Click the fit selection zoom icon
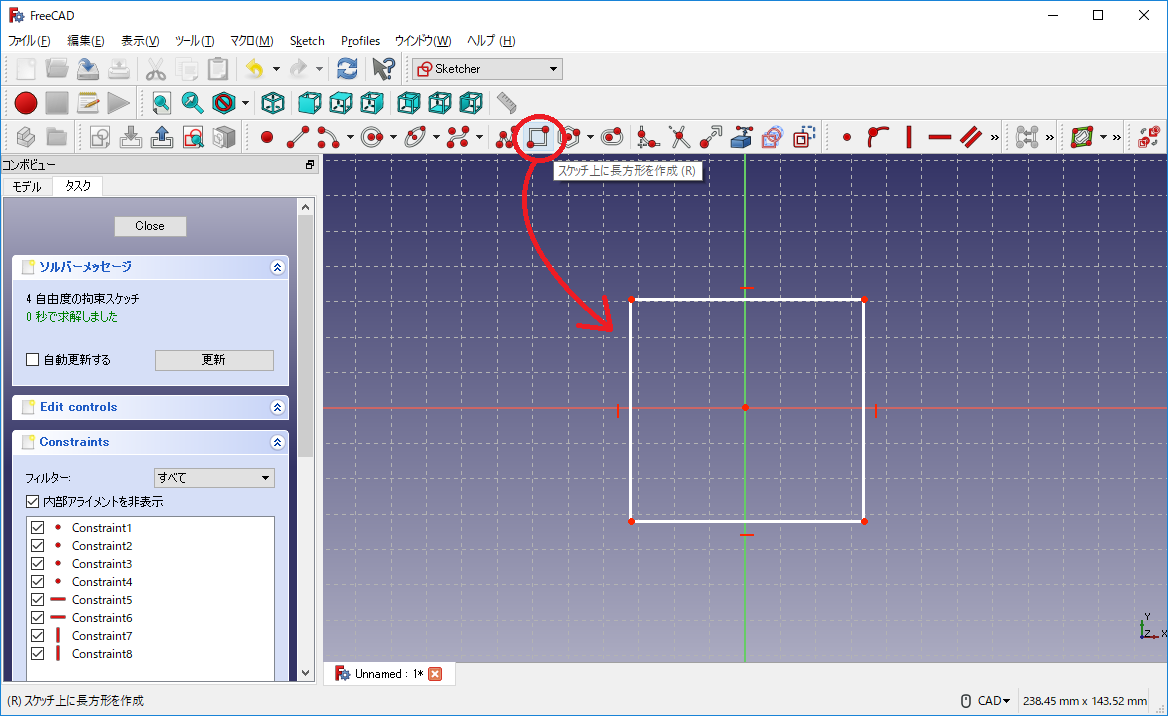The image size is (1168, 716). [192, 103]
